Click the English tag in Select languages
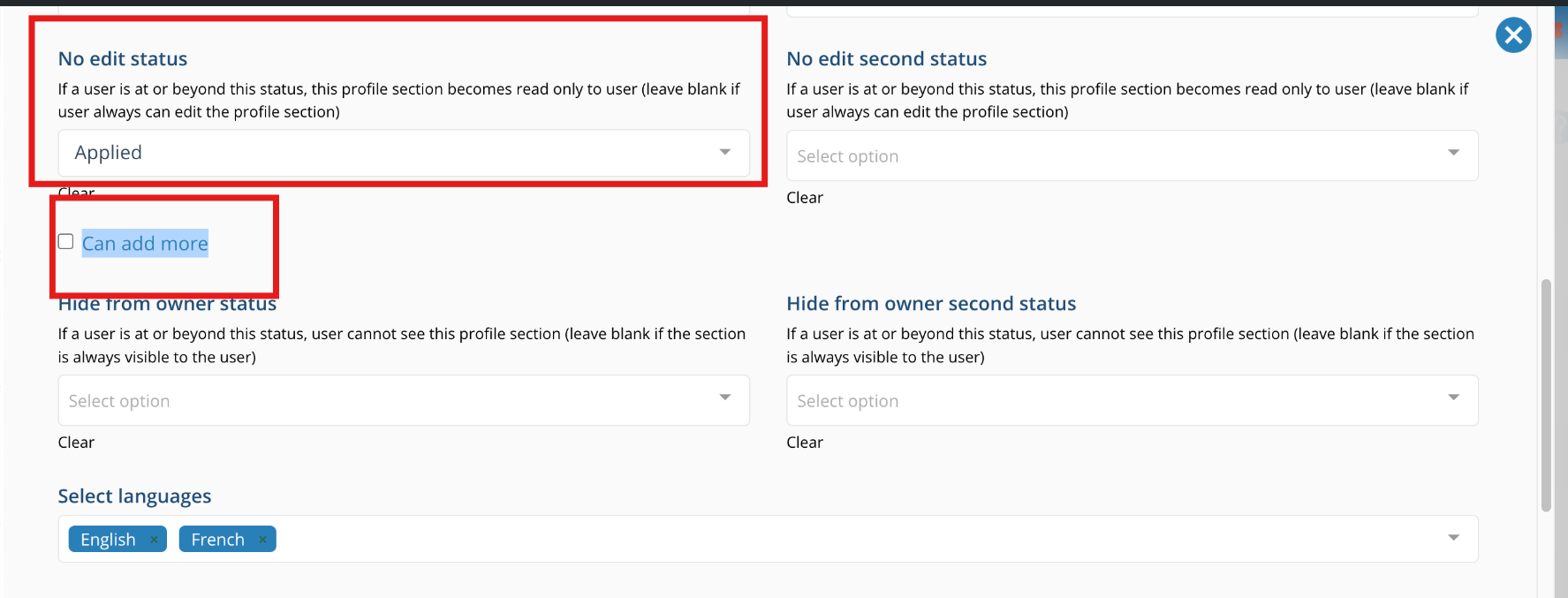 [108, 540]
